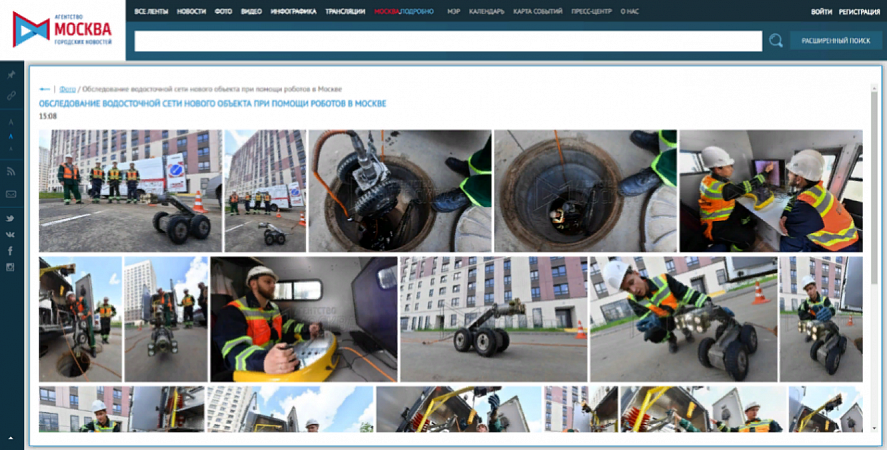Open the VK social icon
Image resolution: width=887 pixels, height=450 pixels.
(10, 234)
